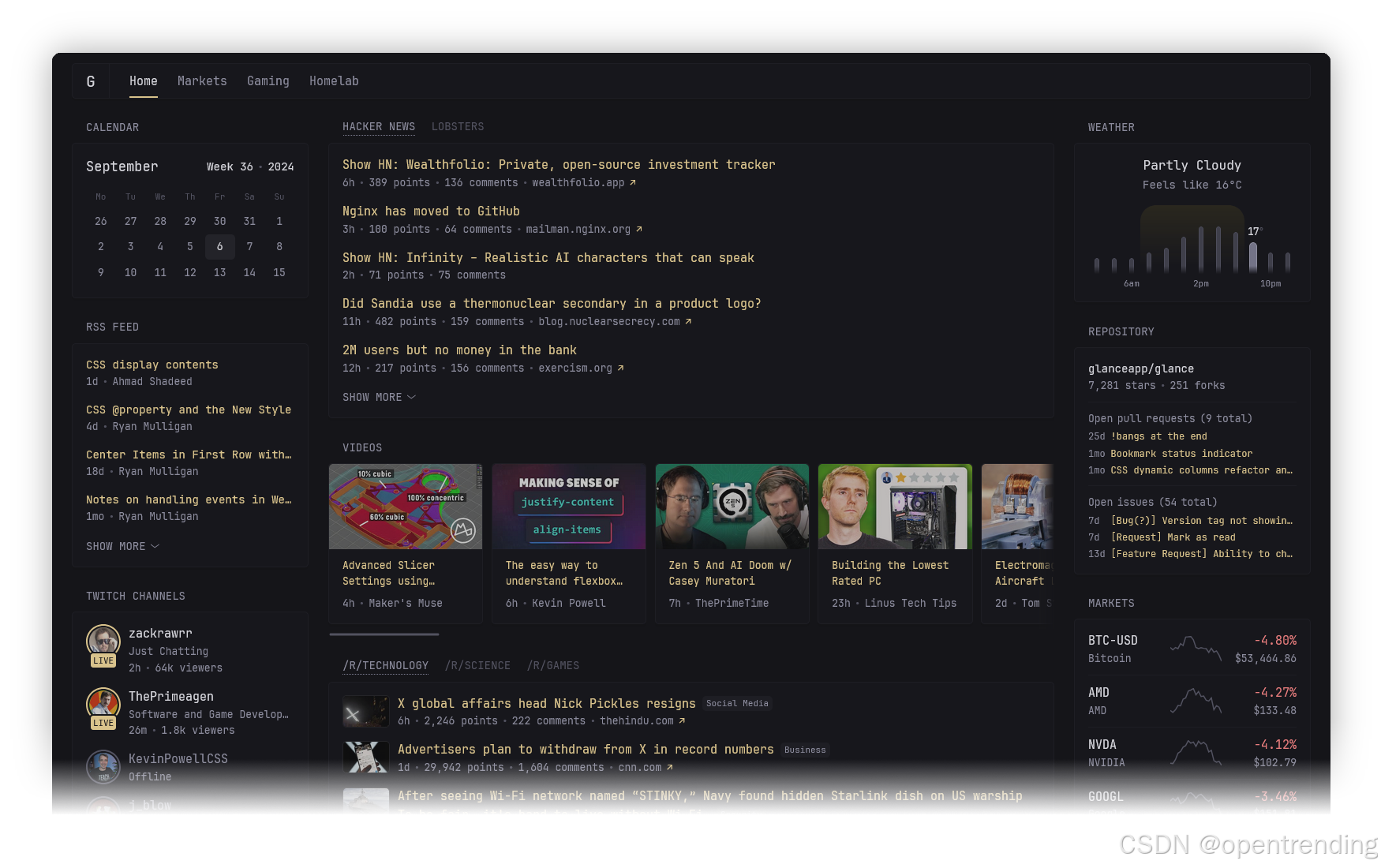This screenshot has height=868, width=1381.
Task: Select September 13 in calendar
Action: 219,273
